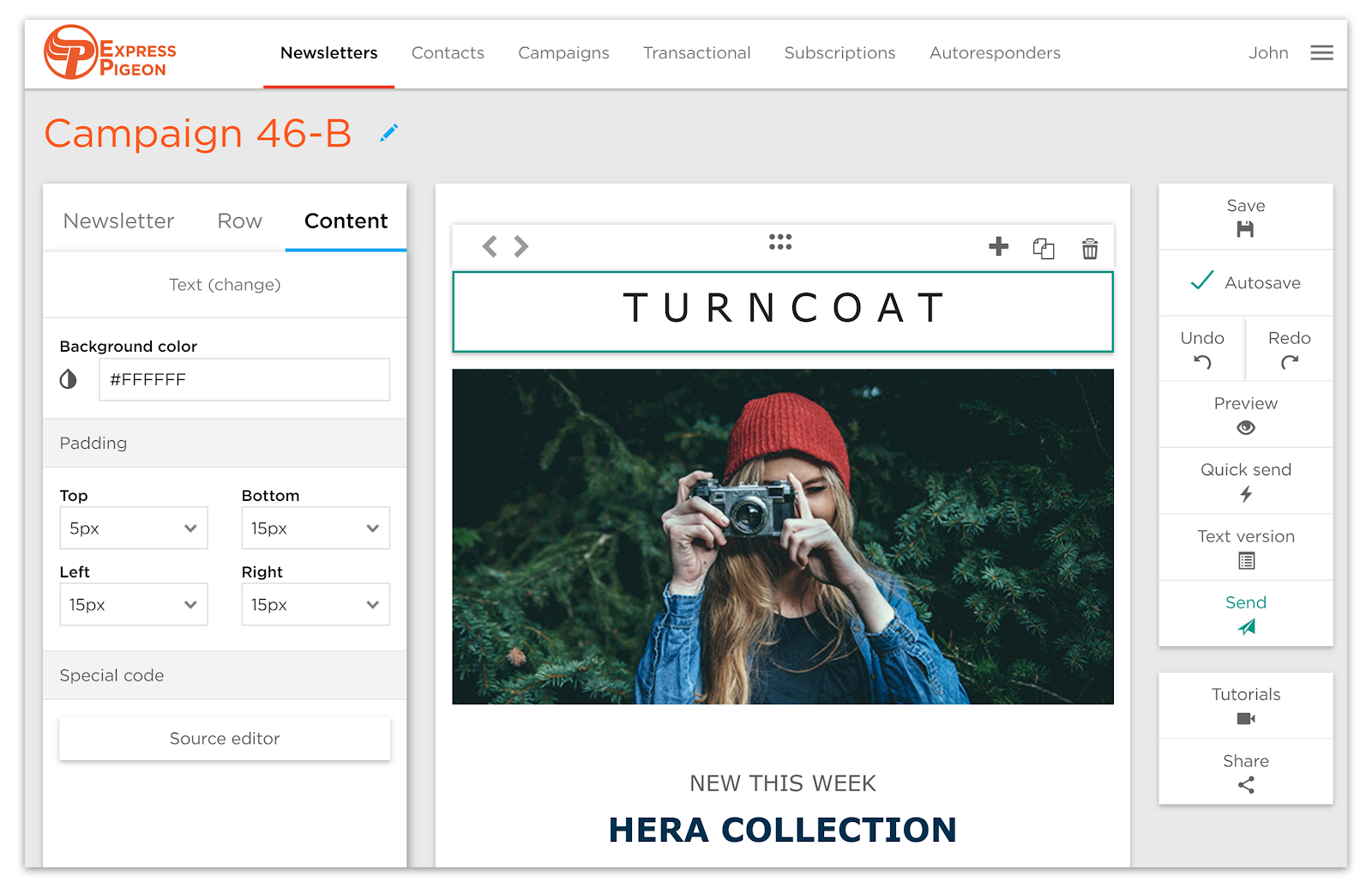Click the plus icon to add block
This screenshot has width=1372, height=882.
[998, 247]
